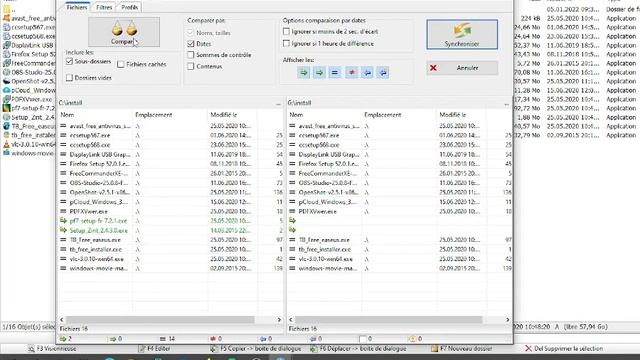The height and width of the screenshot is (360, 640).
Task: Click equal icon beside ccsetup567.exe in C:\install pane
Action: point(63,135)
